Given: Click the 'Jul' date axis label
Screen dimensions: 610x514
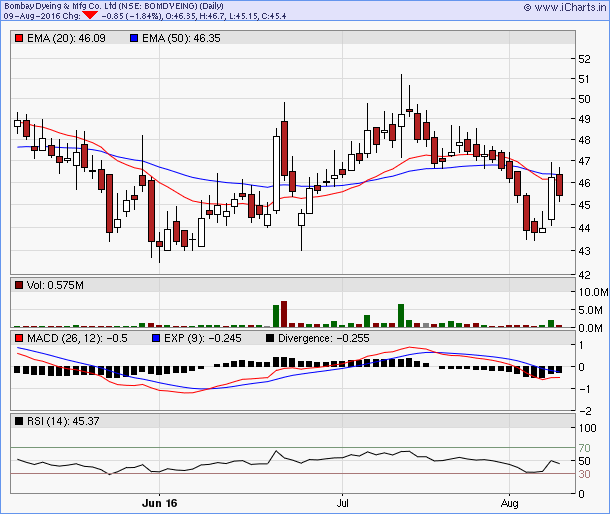Looking at the screenshot, I should pyautogui.click(x=342, y=503).
